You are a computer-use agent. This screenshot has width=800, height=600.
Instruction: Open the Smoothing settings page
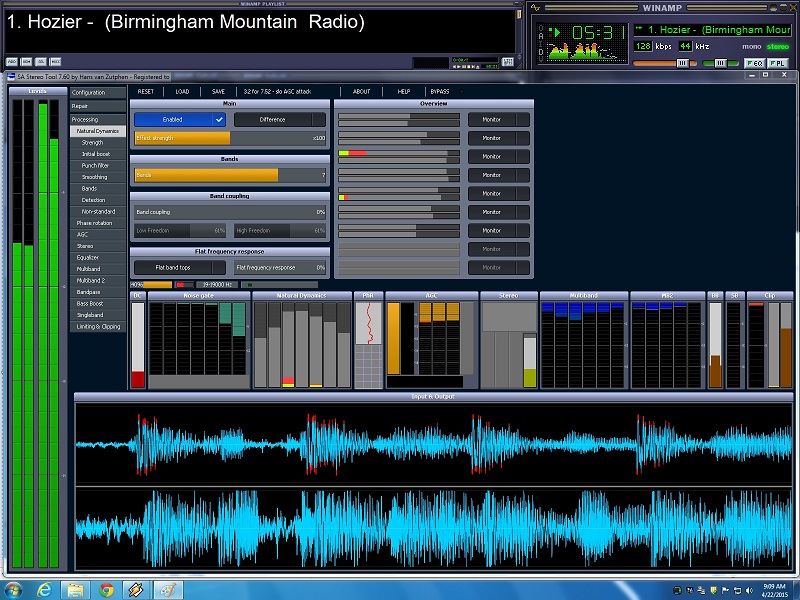[x=98, y=177]
